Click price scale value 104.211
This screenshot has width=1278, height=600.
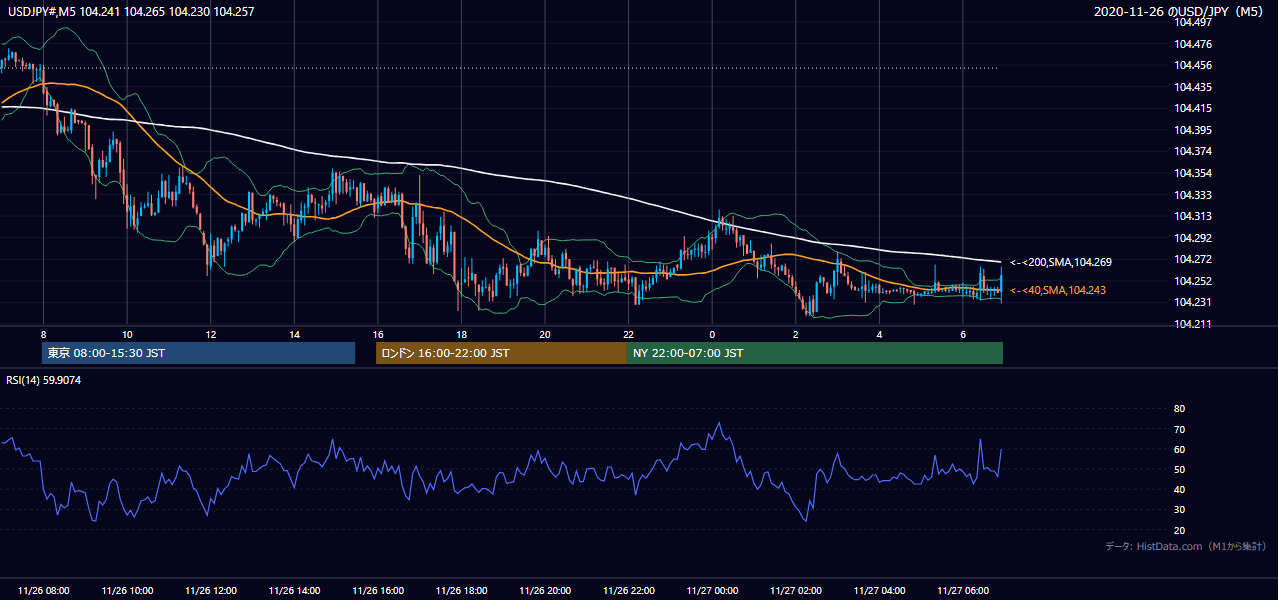tap(1194, 324)
